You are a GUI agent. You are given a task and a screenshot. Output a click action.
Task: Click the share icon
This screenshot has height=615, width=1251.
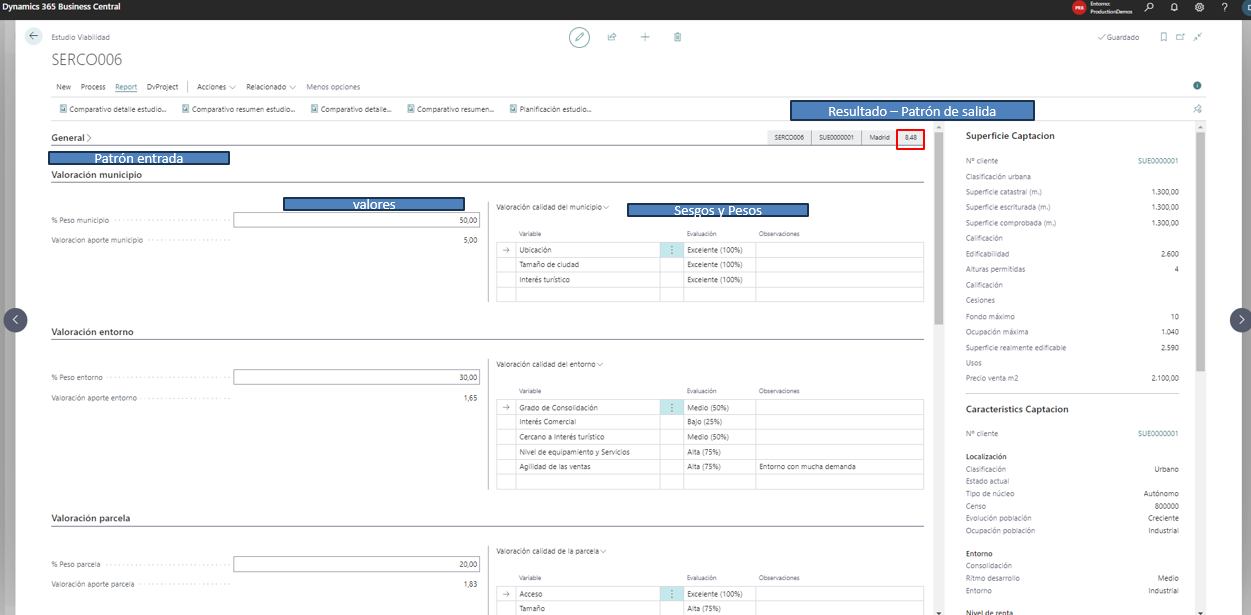point(612,37)
